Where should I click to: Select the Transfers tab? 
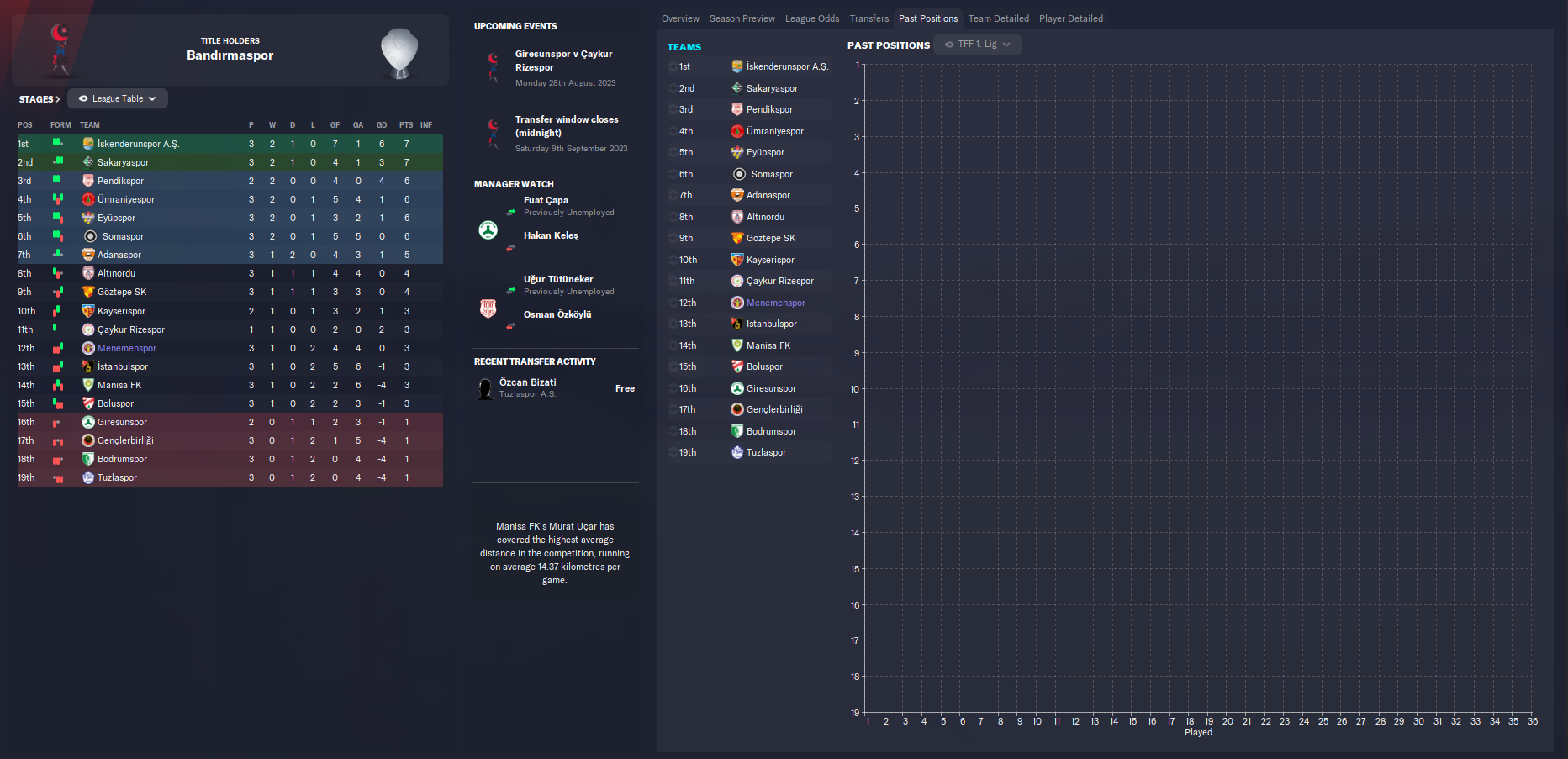869,18
